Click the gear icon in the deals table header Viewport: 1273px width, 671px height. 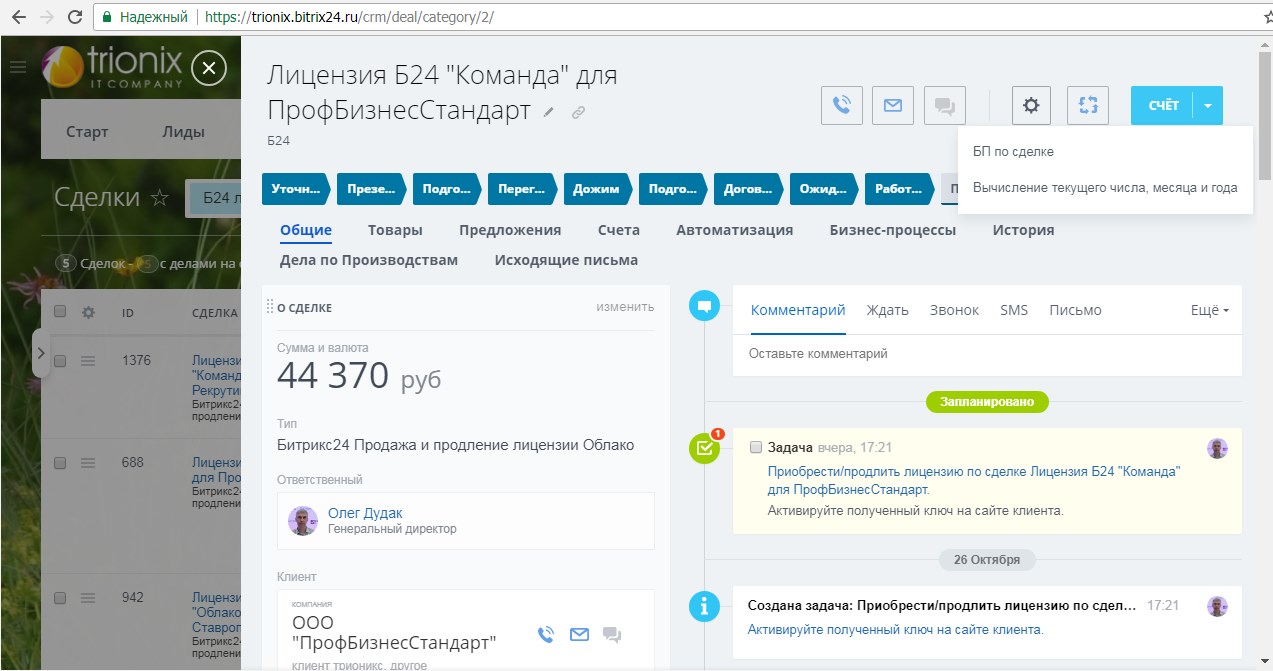coord(88,312)
